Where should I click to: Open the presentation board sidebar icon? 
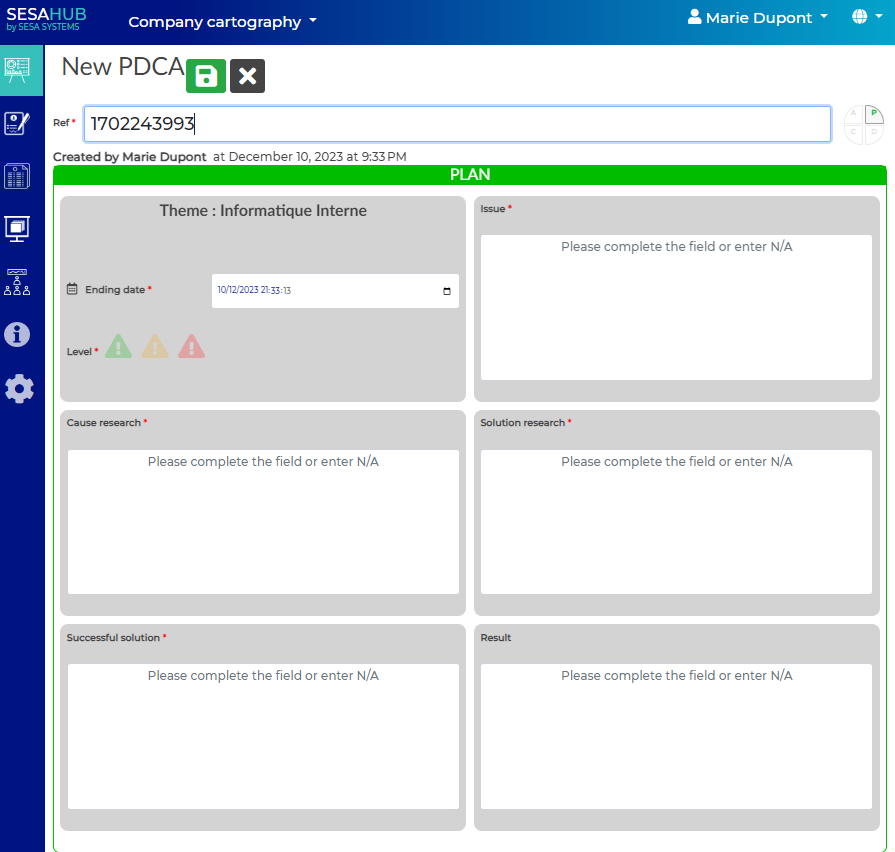(x=18, y=70)
